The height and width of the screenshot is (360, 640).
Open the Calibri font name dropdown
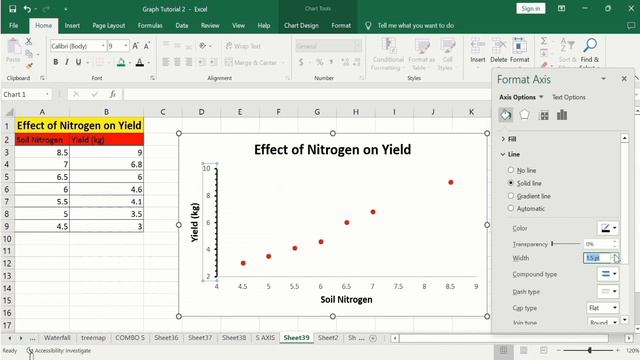pos(103,46)
